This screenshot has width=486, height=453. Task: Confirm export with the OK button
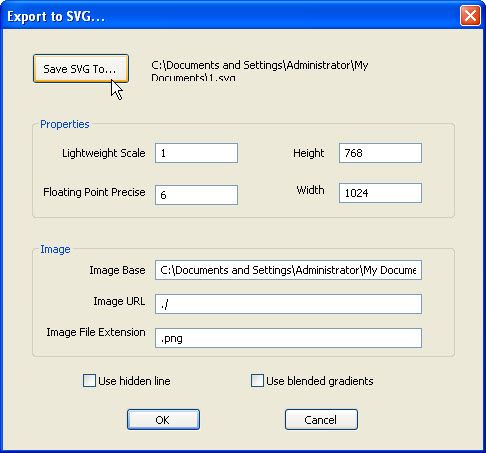[x=163, y=420]
